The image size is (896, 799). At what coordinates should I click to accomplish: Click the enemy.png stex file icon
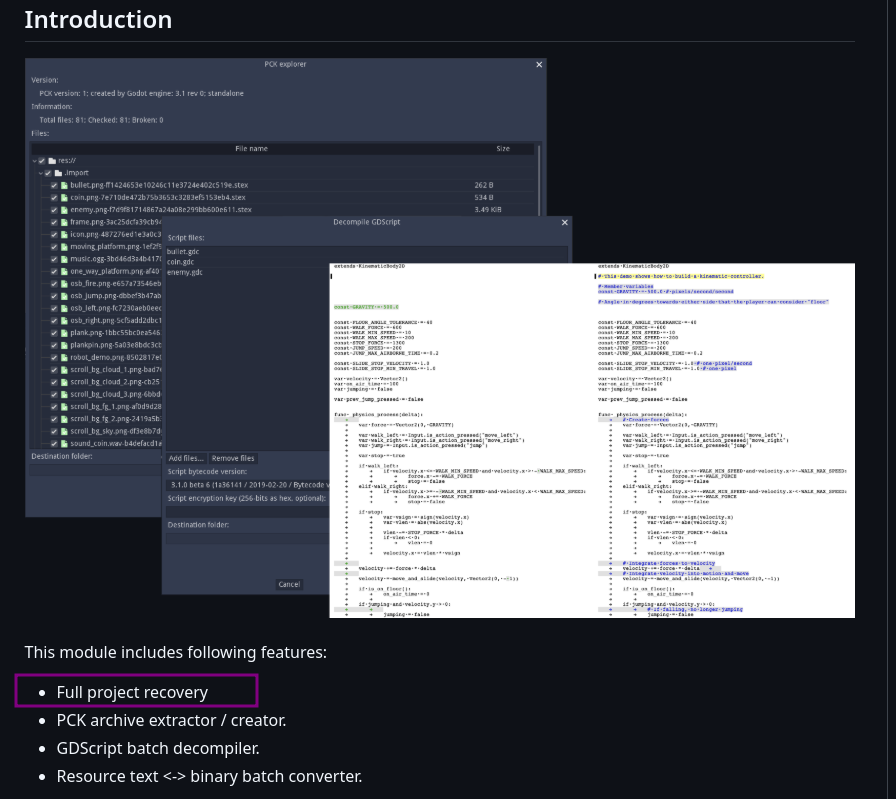coord(65,210)
